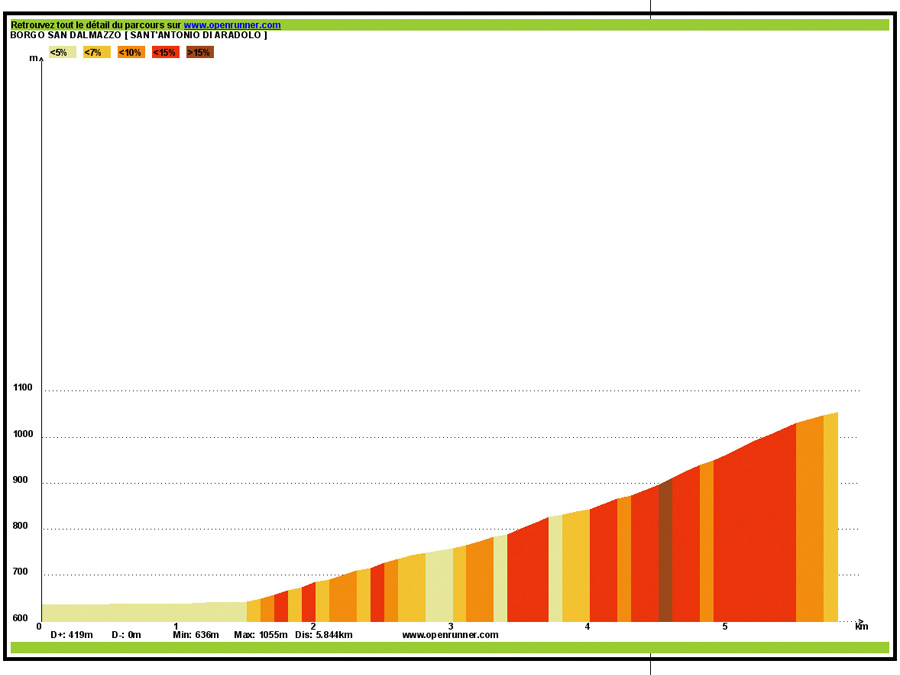Image resolution: width=900 pixels, height=675 pixels.
Task: Click the >15% brown legend swatch
Action: click(x=200, y=52)
